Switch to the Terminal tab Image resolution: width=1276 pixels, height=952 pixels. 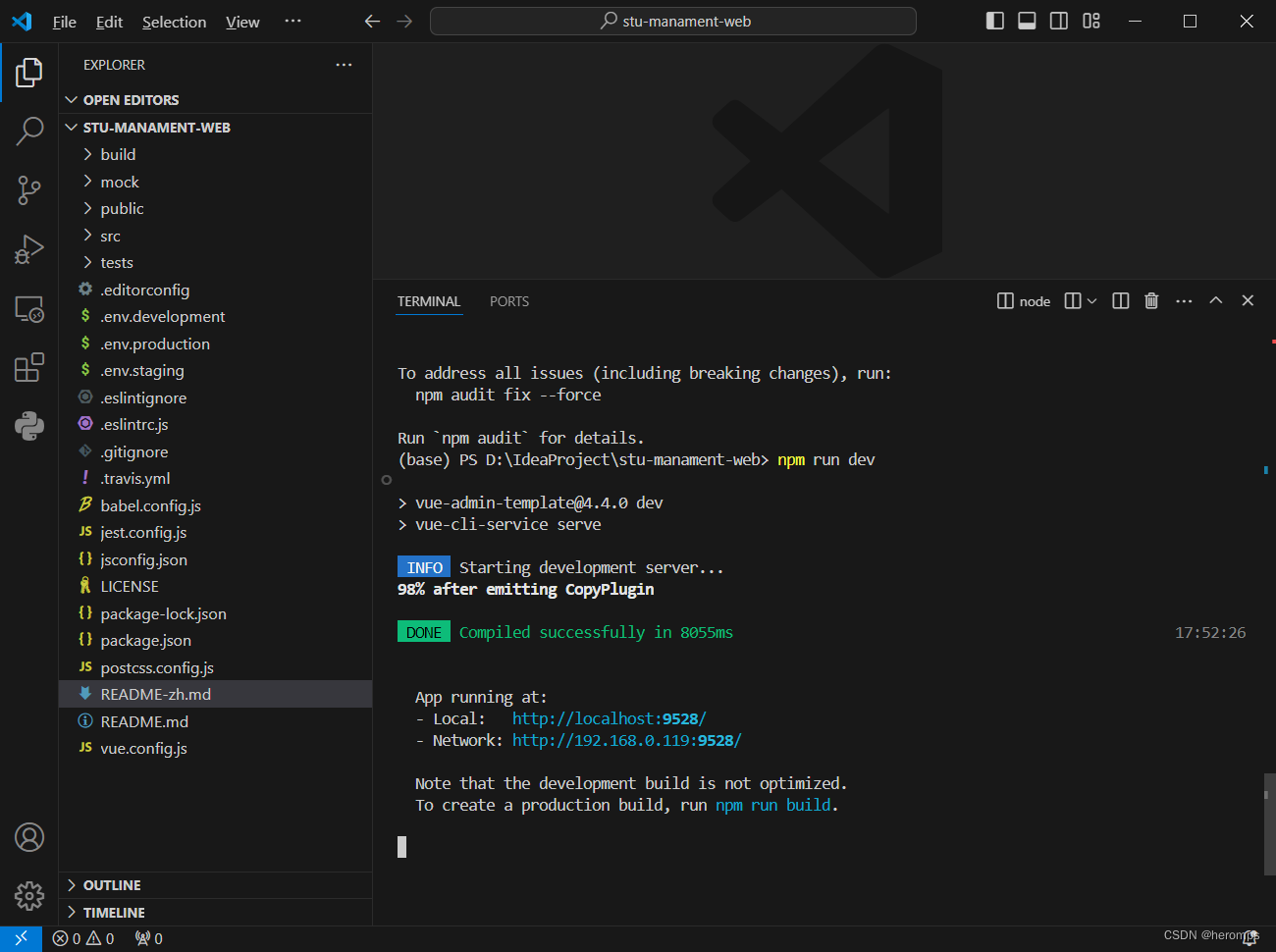tap(428, 301)
